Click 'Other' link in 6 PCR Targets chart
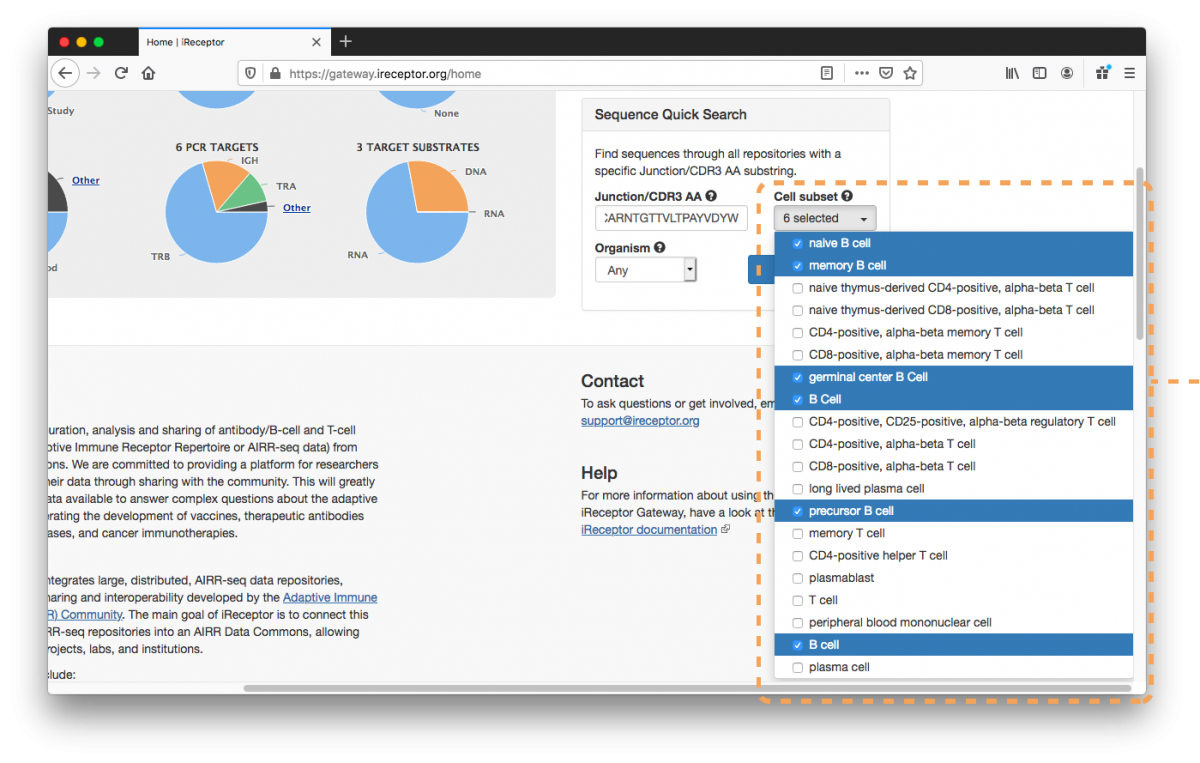This screenshot has height=763, width=1200. (x=297, y=208)
